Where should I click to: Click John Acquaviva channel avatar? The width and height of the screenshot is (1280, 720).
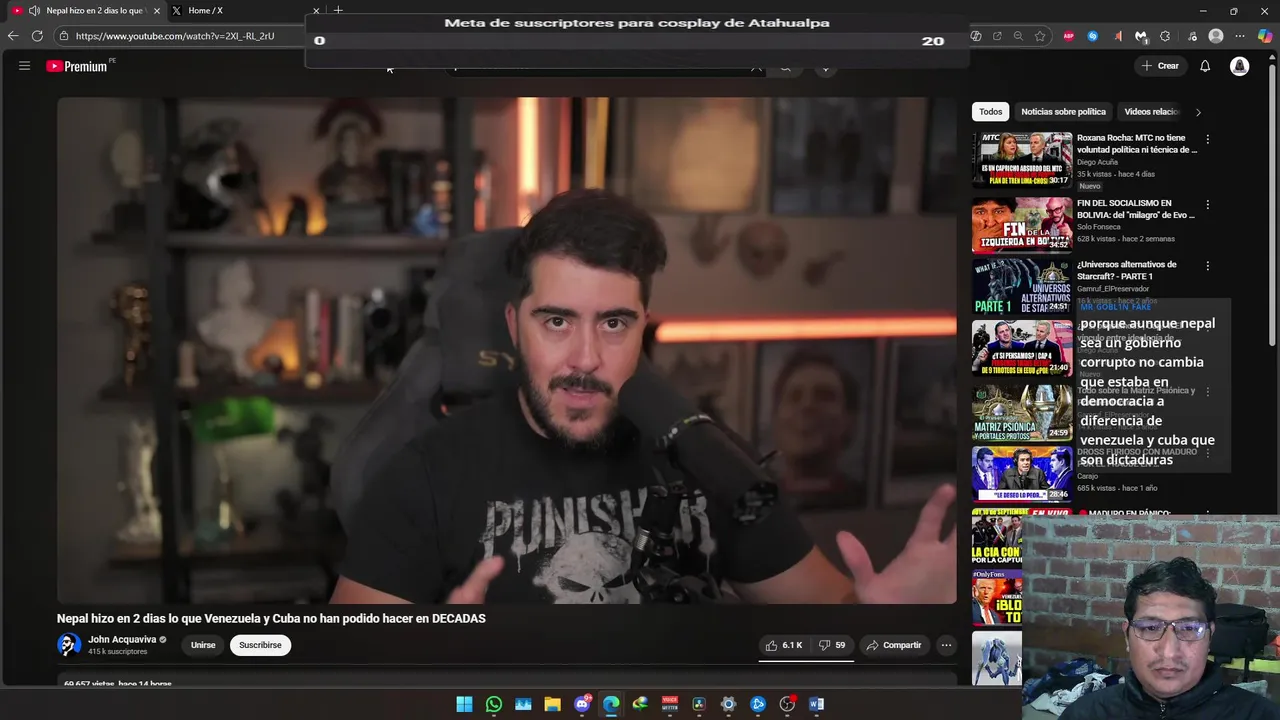pos(69,645)
